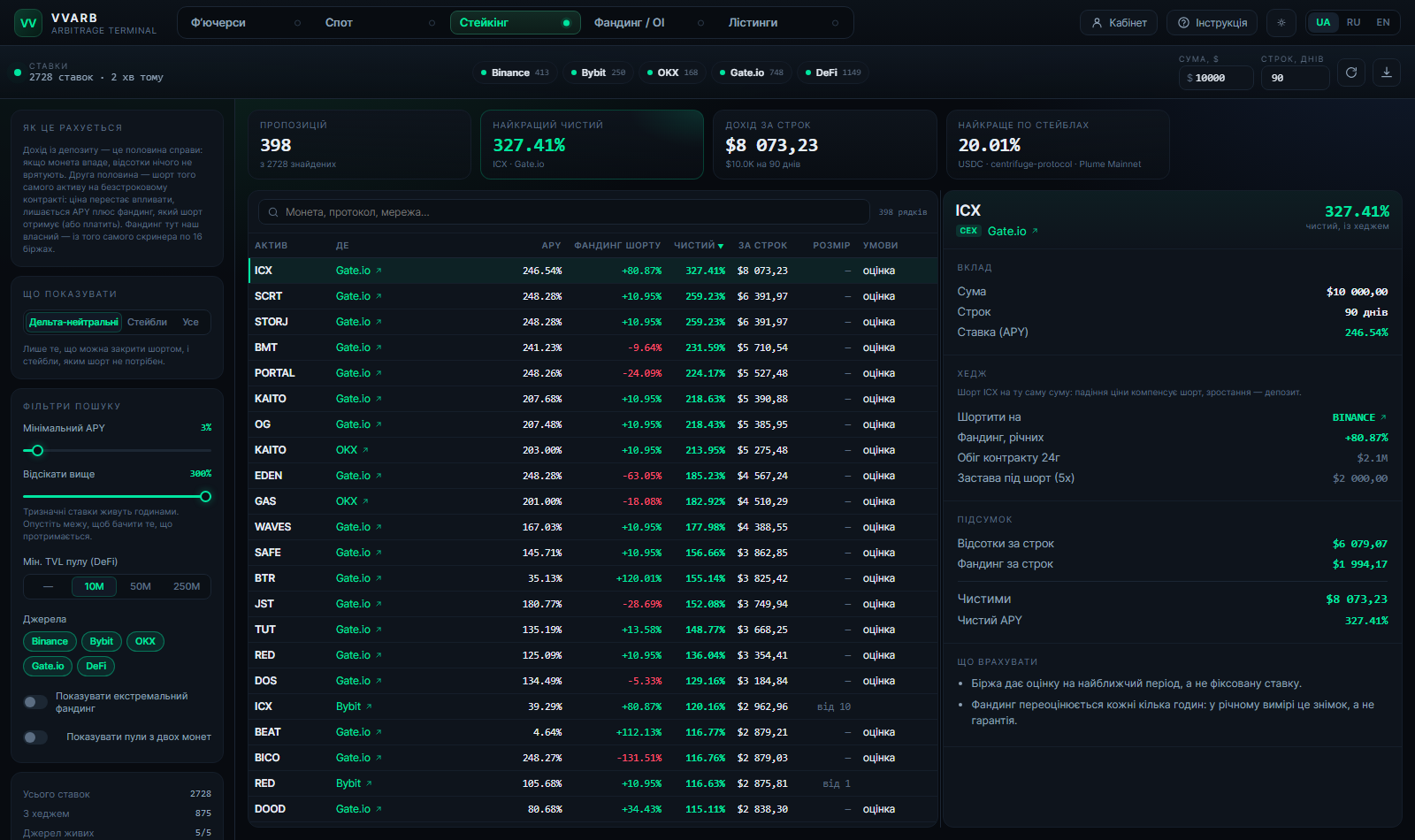Select Усе display mode

[190, 322]
